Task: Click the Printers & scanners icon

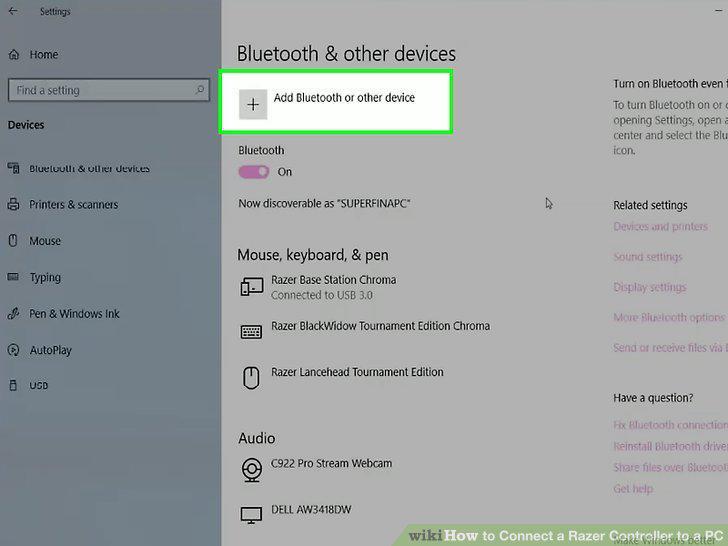Action: point(13,204)
